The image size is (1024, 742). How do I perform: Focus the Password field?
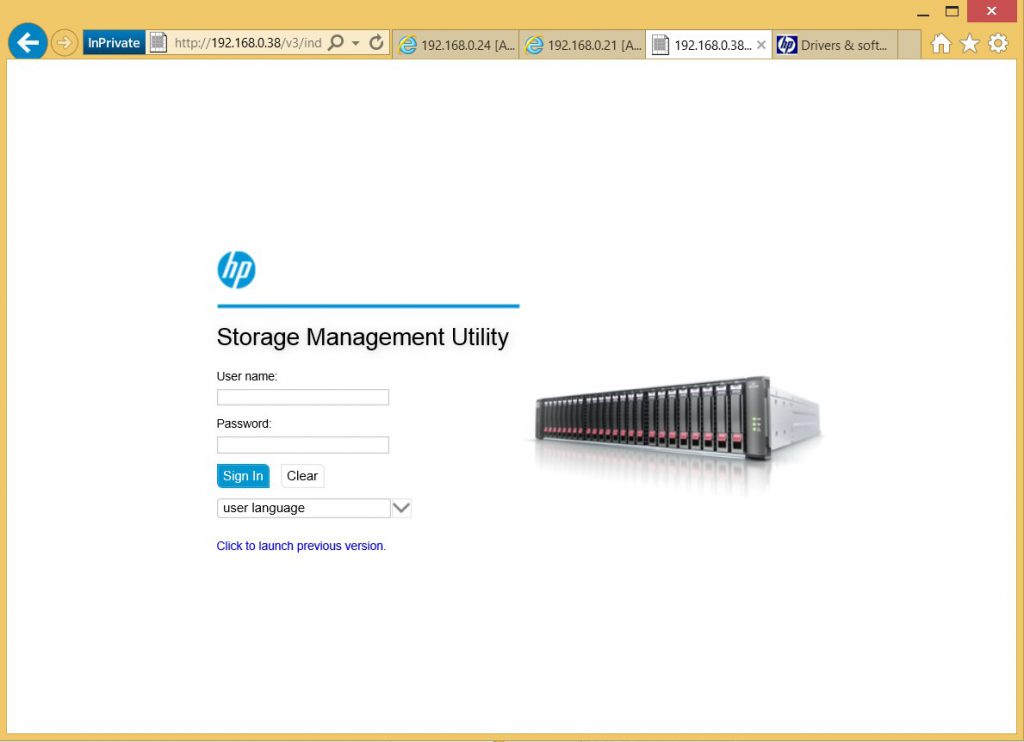[303, 445]
